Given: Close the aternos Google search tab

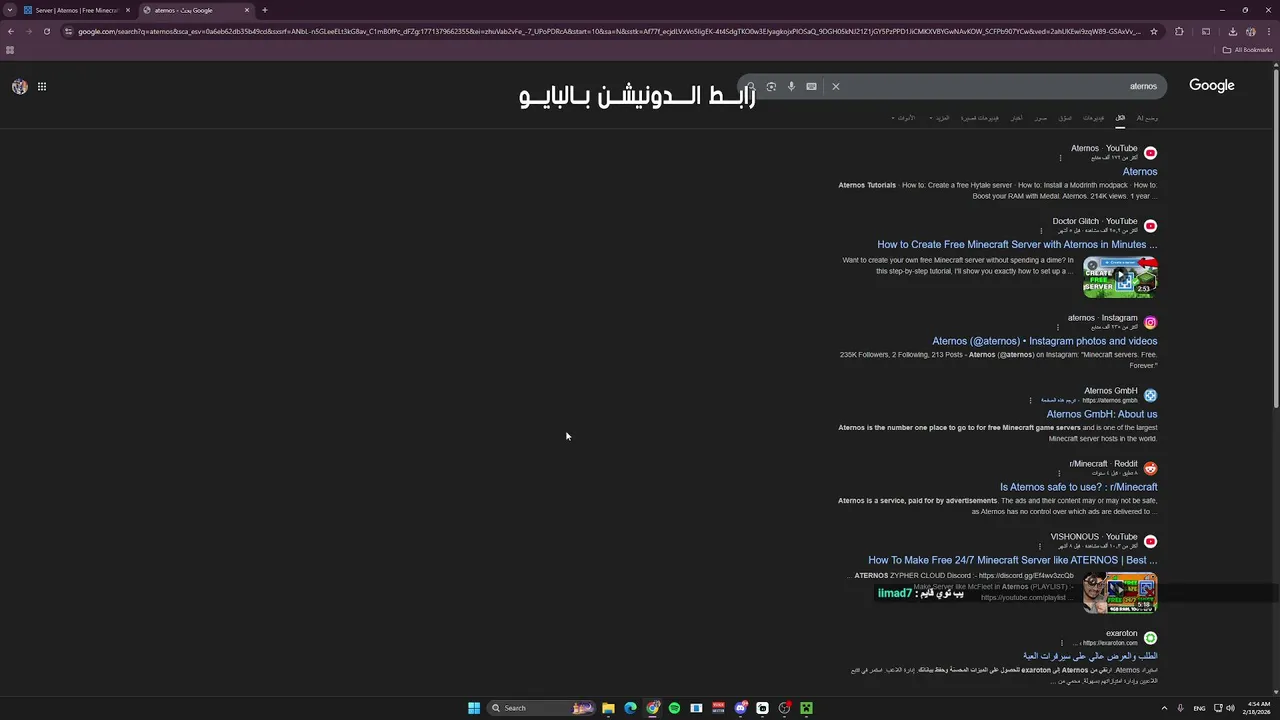Looking at the screenshot, I should click(x=247, y=10).
